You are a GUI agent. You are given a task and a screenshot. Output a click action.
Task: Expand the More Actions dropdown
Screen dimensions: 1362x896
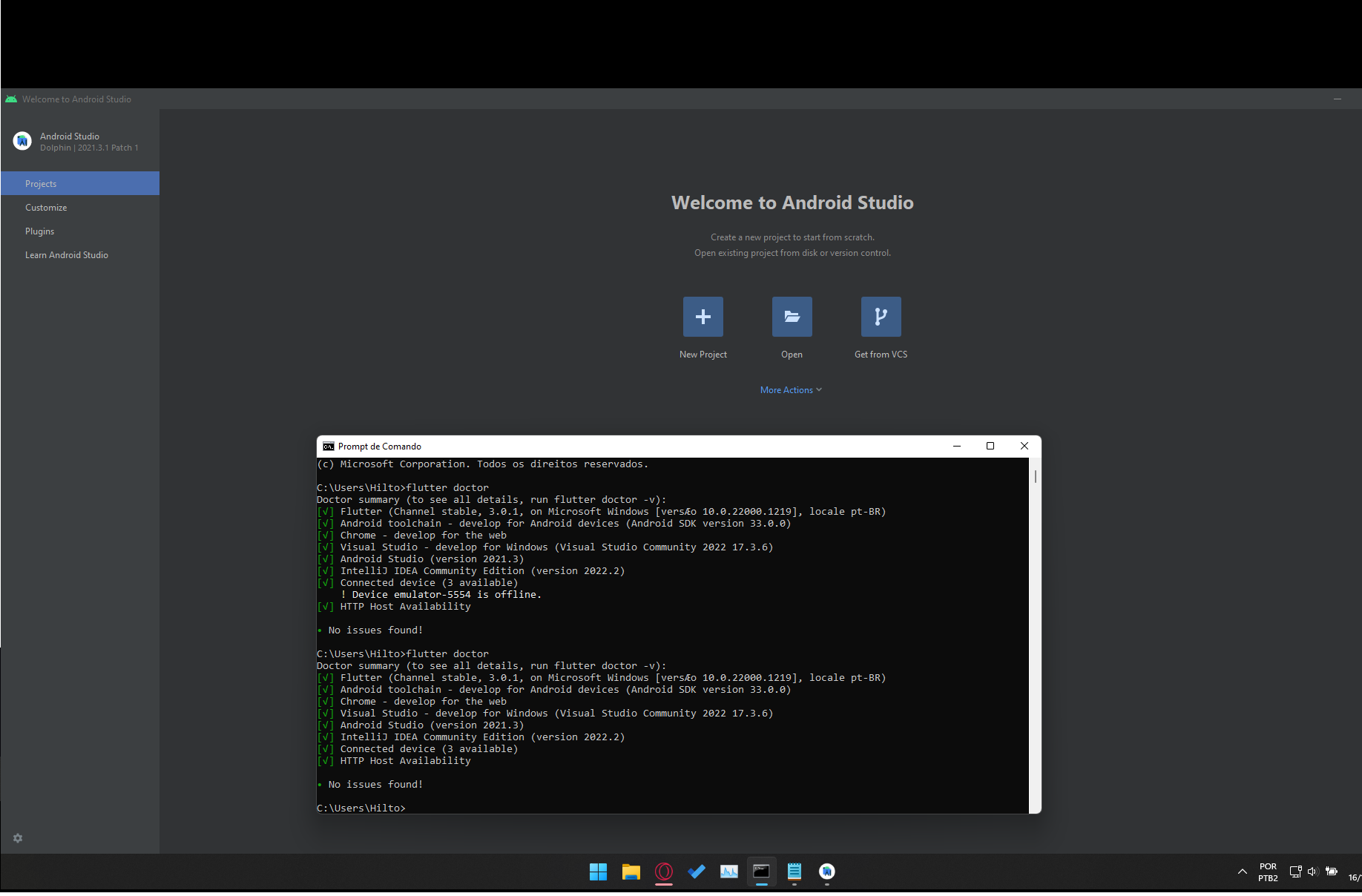tap(791, 390)
